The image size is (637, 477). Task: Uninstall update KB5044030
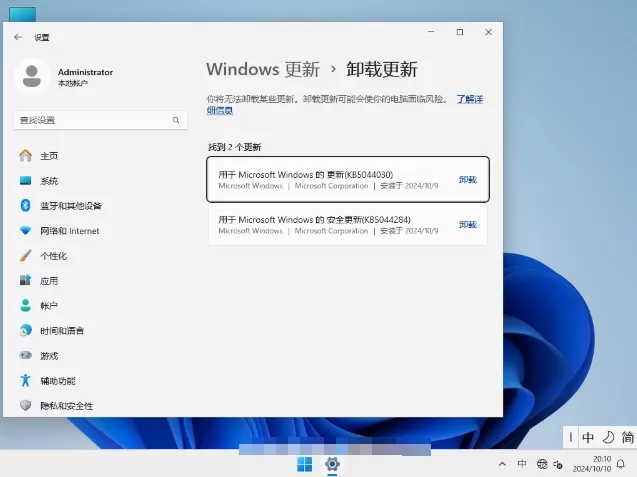[468, 180]
